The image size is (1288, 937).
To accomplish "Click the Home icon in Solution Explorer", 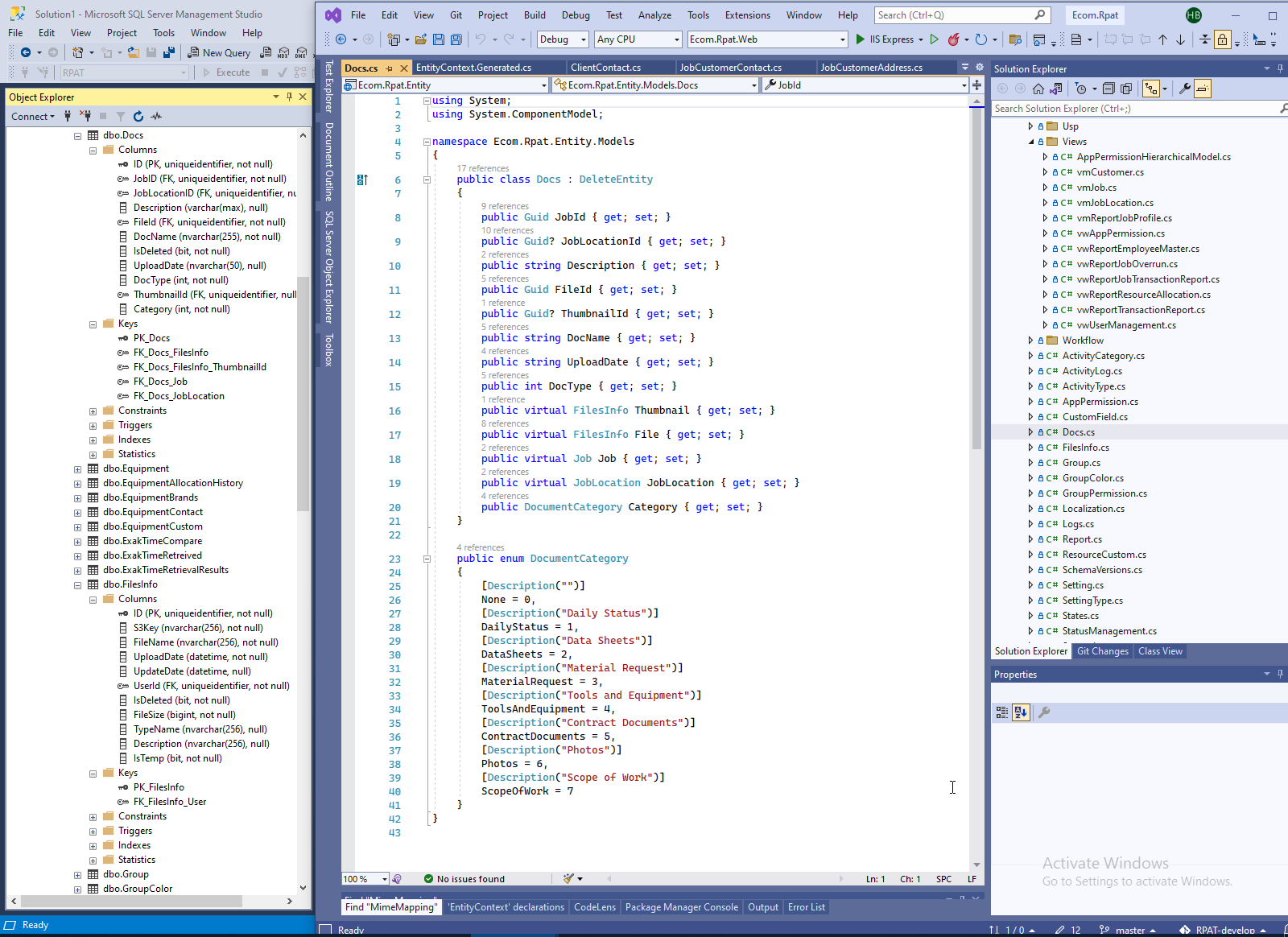I will [1038, 89].
